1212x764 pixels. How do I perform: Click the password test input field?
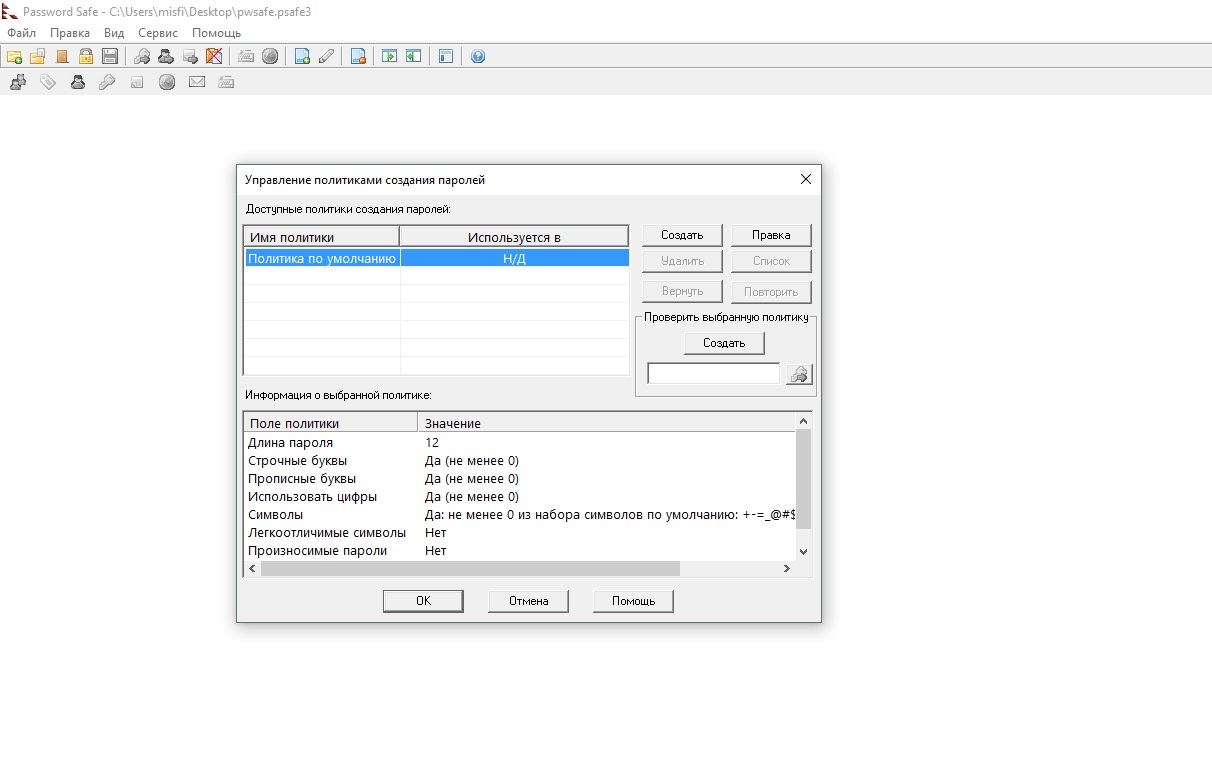714,374
